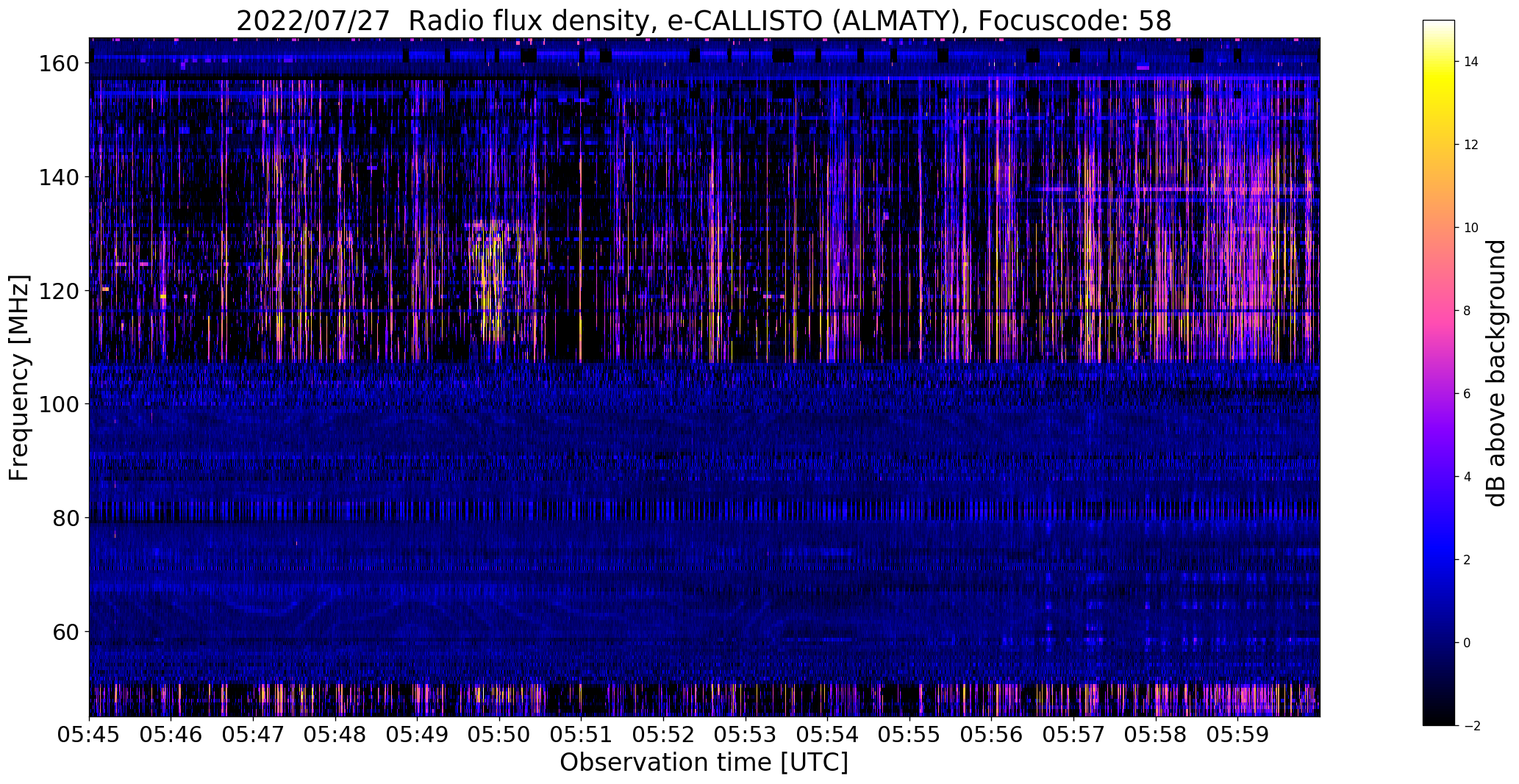Screen dimensions: 1519x784
Task: Click the colorbar tick value 8
Action: point(1468,312)
